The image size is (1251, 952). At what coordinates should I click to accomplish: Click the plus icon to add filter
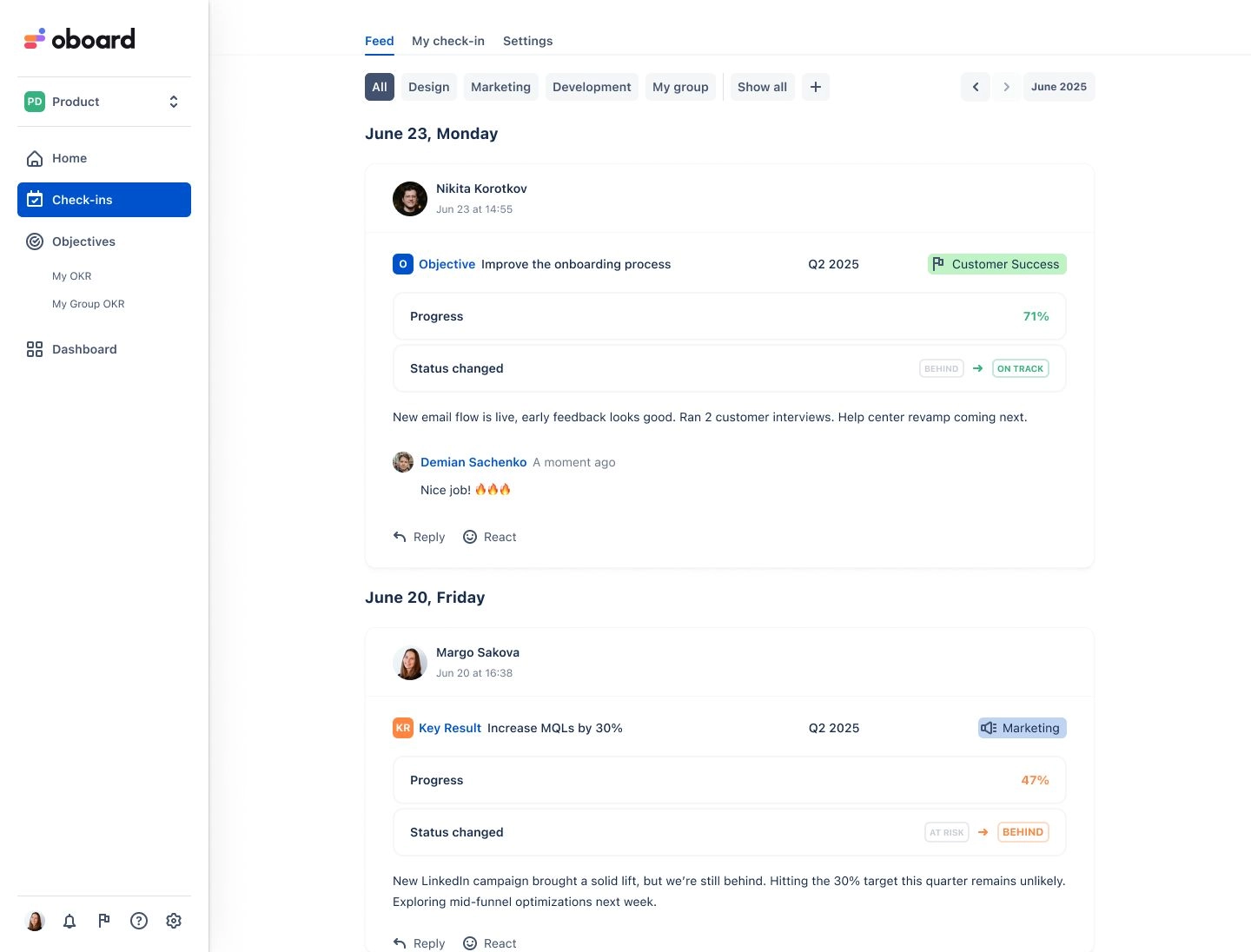815,87
